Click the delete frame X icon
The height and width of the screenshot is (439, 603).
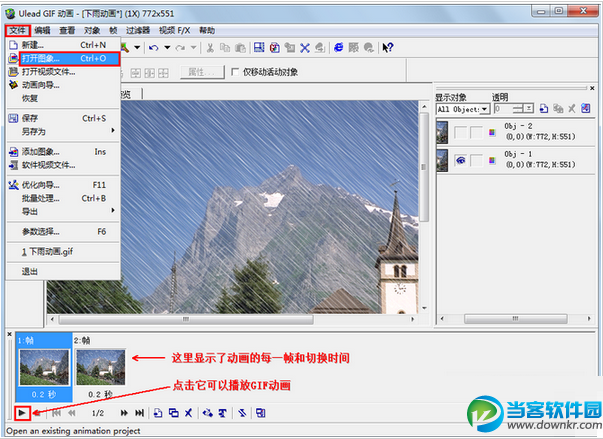point(188,413)
